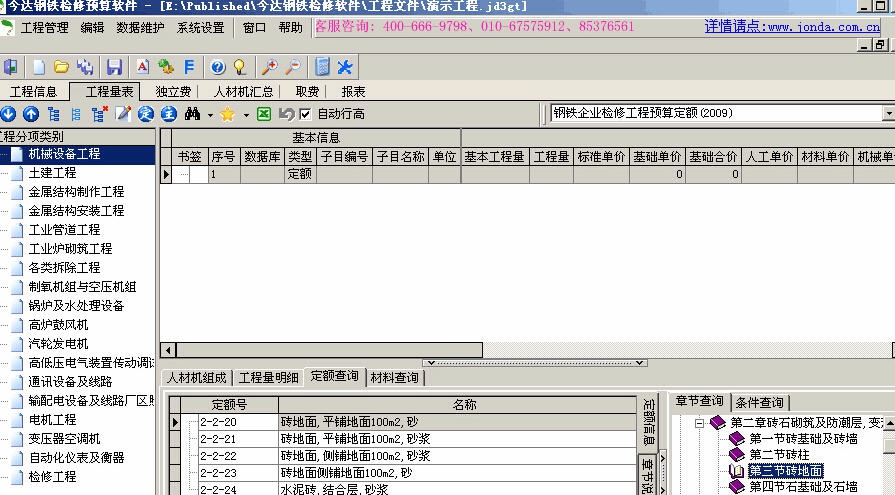
Task: Move row up with blue up-arrow icon
Action: tap(31, 114)
